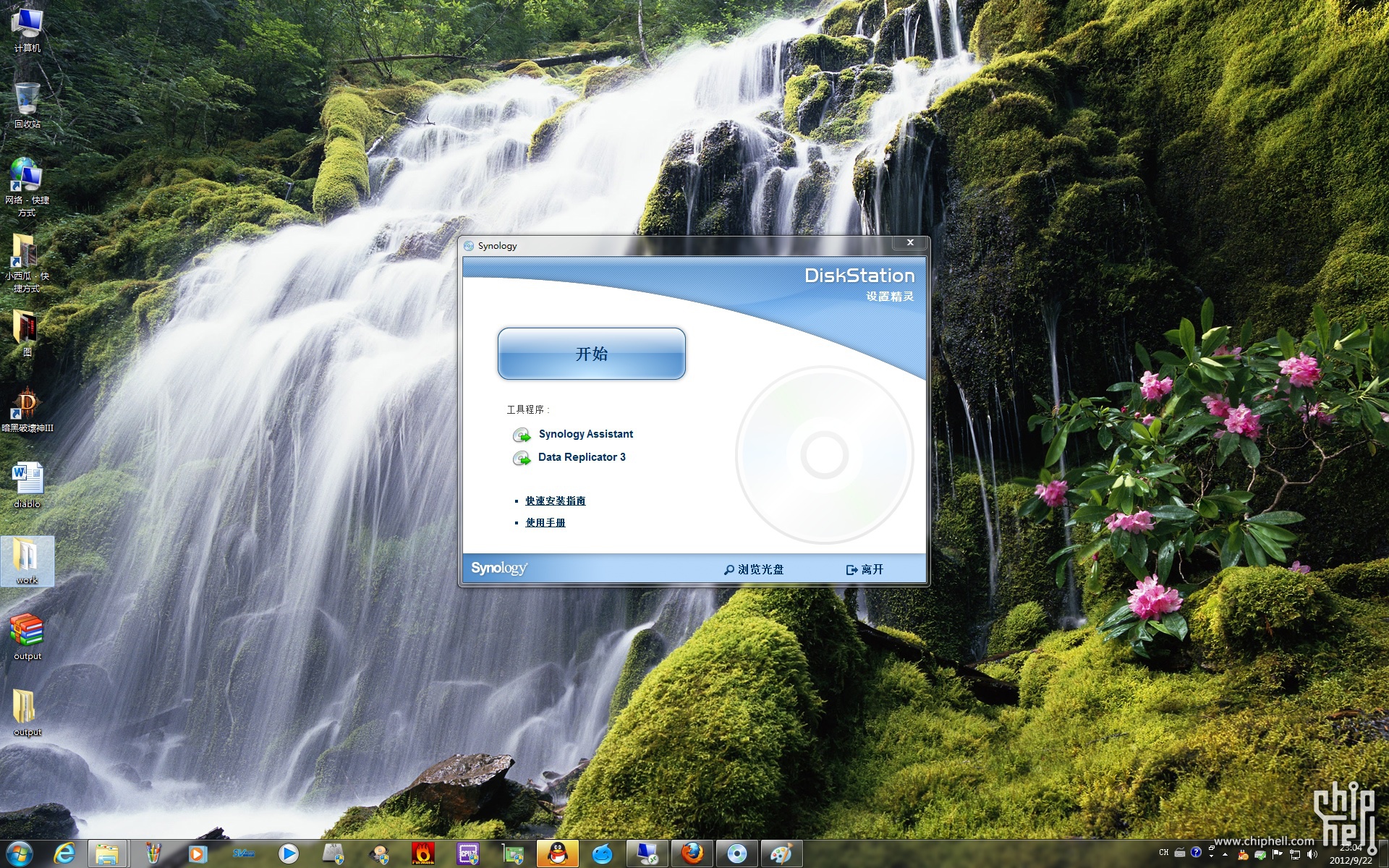
Task: Select the output WinRAR archive icon
Action: tap(27, 637)
